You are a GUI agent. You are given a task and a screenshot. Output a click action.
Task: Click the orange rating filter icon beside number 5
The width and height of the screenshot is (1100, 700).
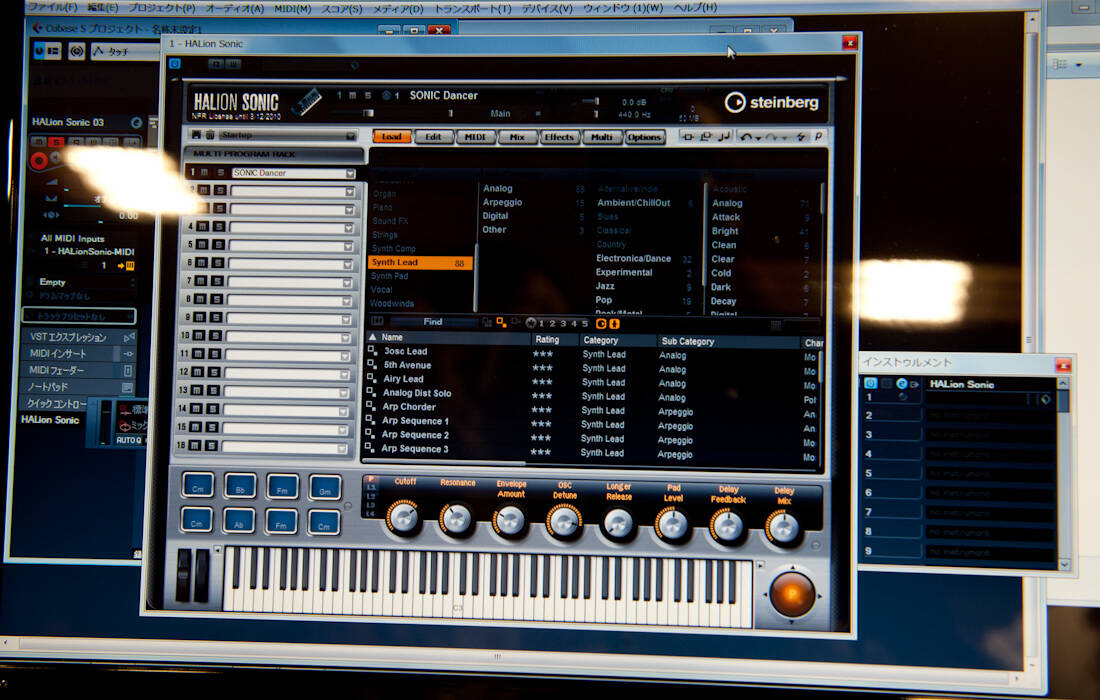coord(601,323)
